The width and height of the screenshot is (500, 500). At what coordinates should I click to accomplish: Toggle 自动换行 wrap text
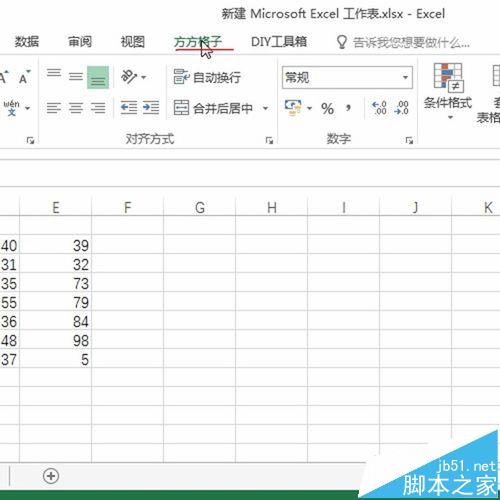pyautogui.click(x=207, y=77)
